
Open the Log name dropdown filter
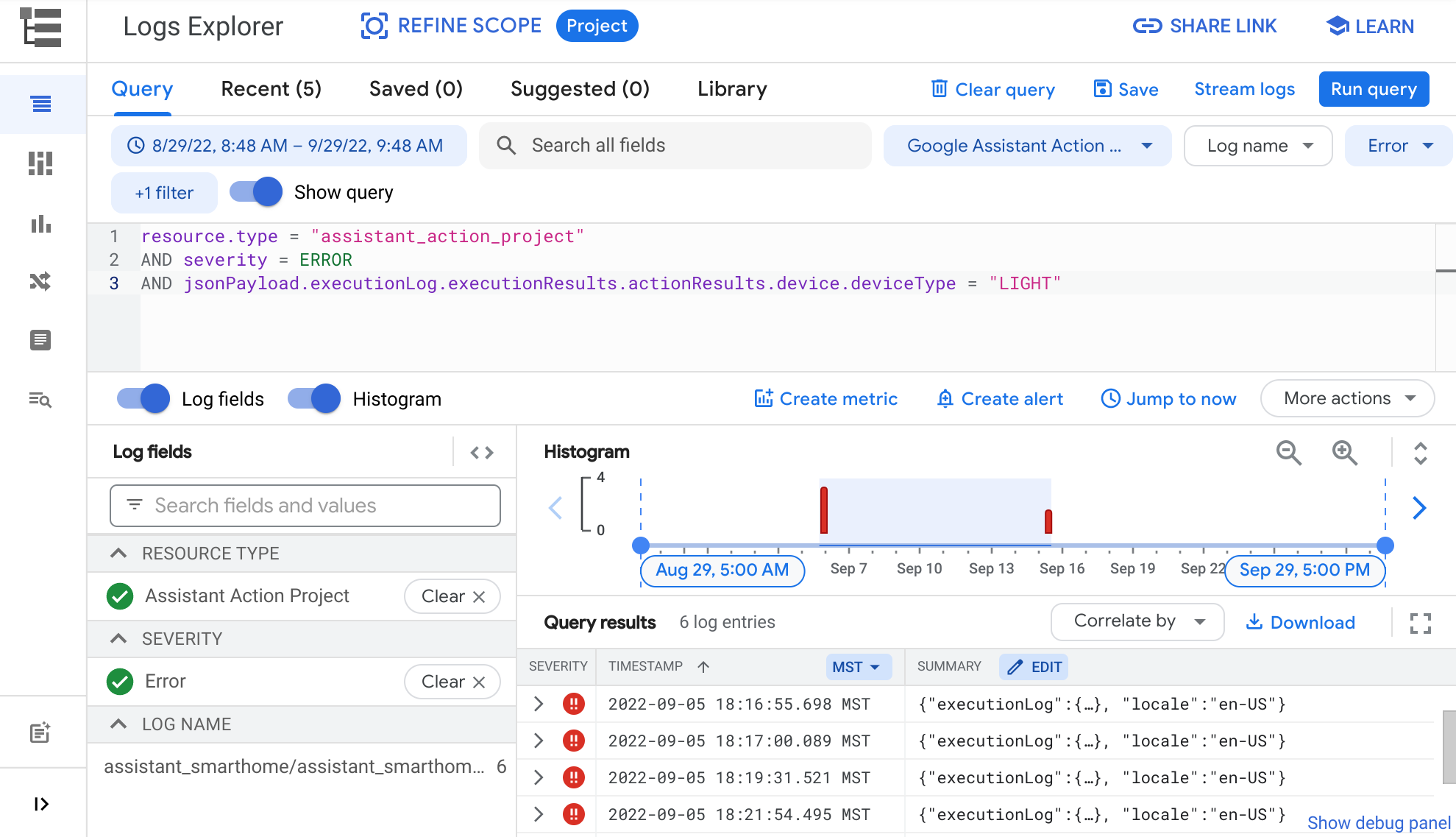point(1258,146)
